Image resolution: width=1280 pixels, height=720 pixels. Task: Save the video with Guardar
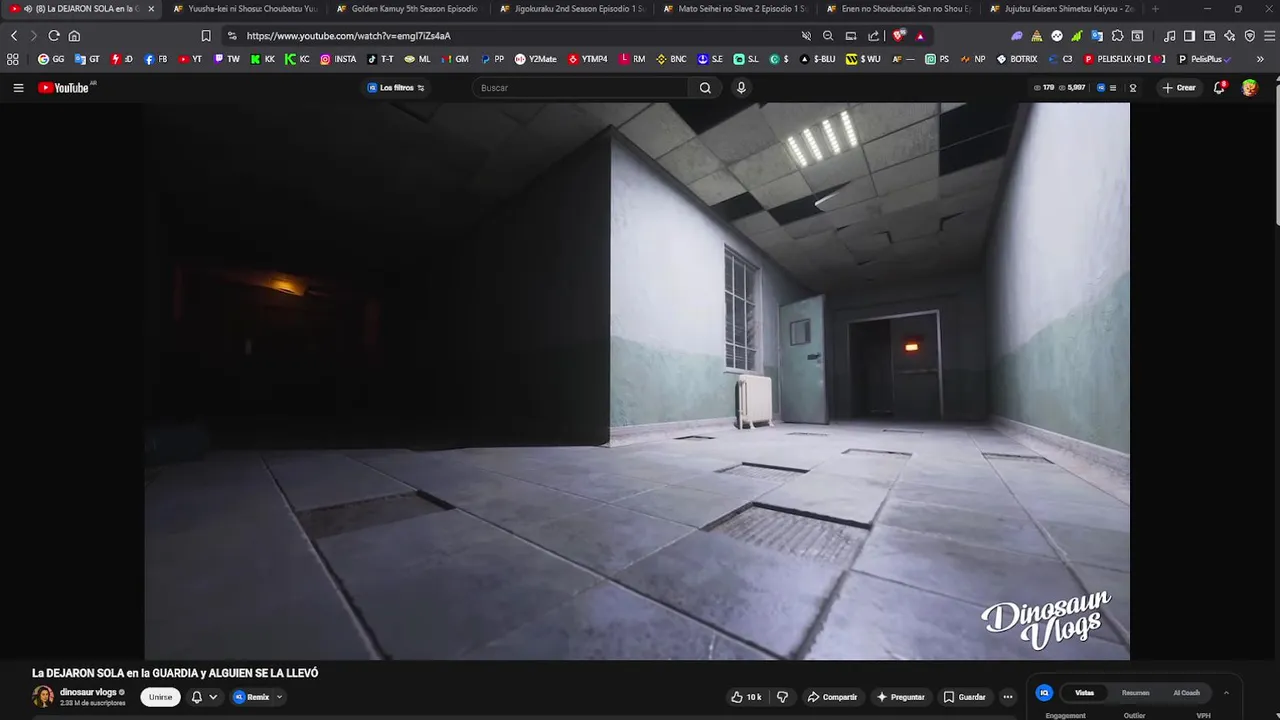[964, 697]
